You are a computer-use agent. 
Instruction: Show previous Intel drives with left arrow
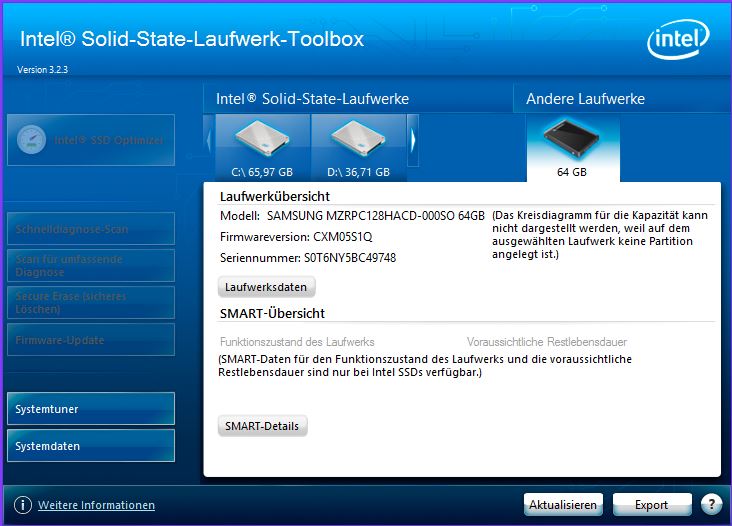pos(209,140)
